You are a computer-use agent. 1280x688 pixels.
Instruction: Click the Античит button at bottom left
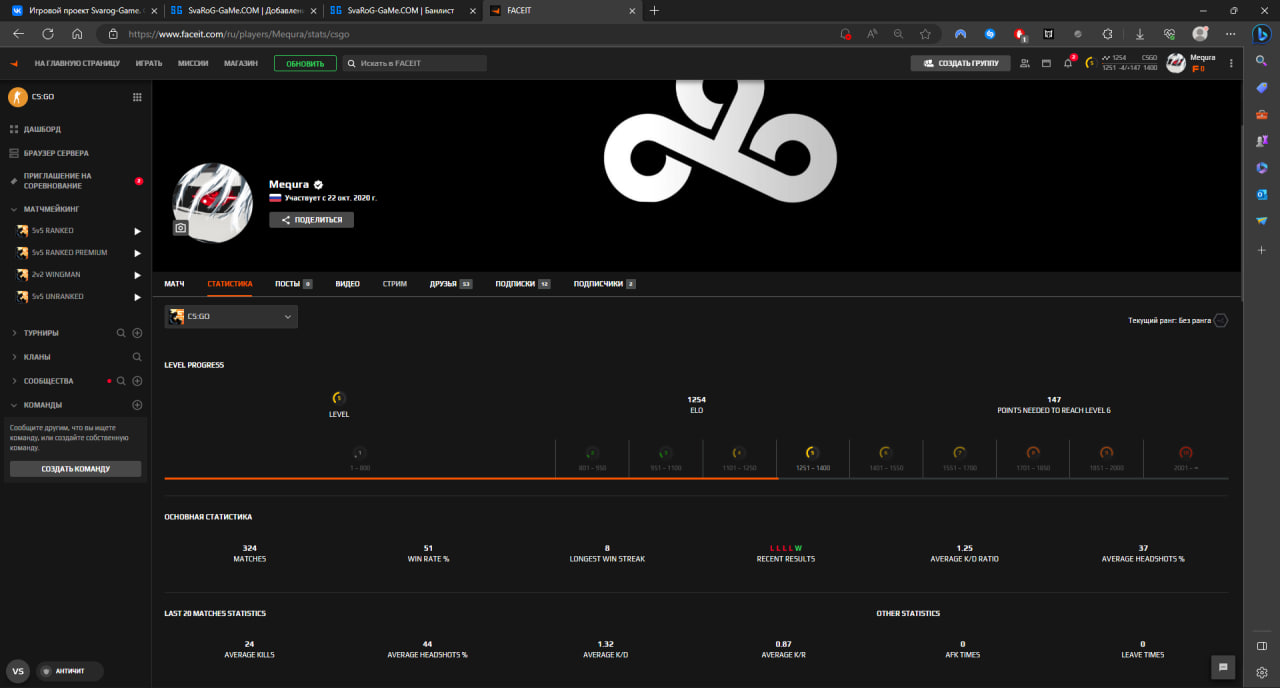tap(70, 671)
